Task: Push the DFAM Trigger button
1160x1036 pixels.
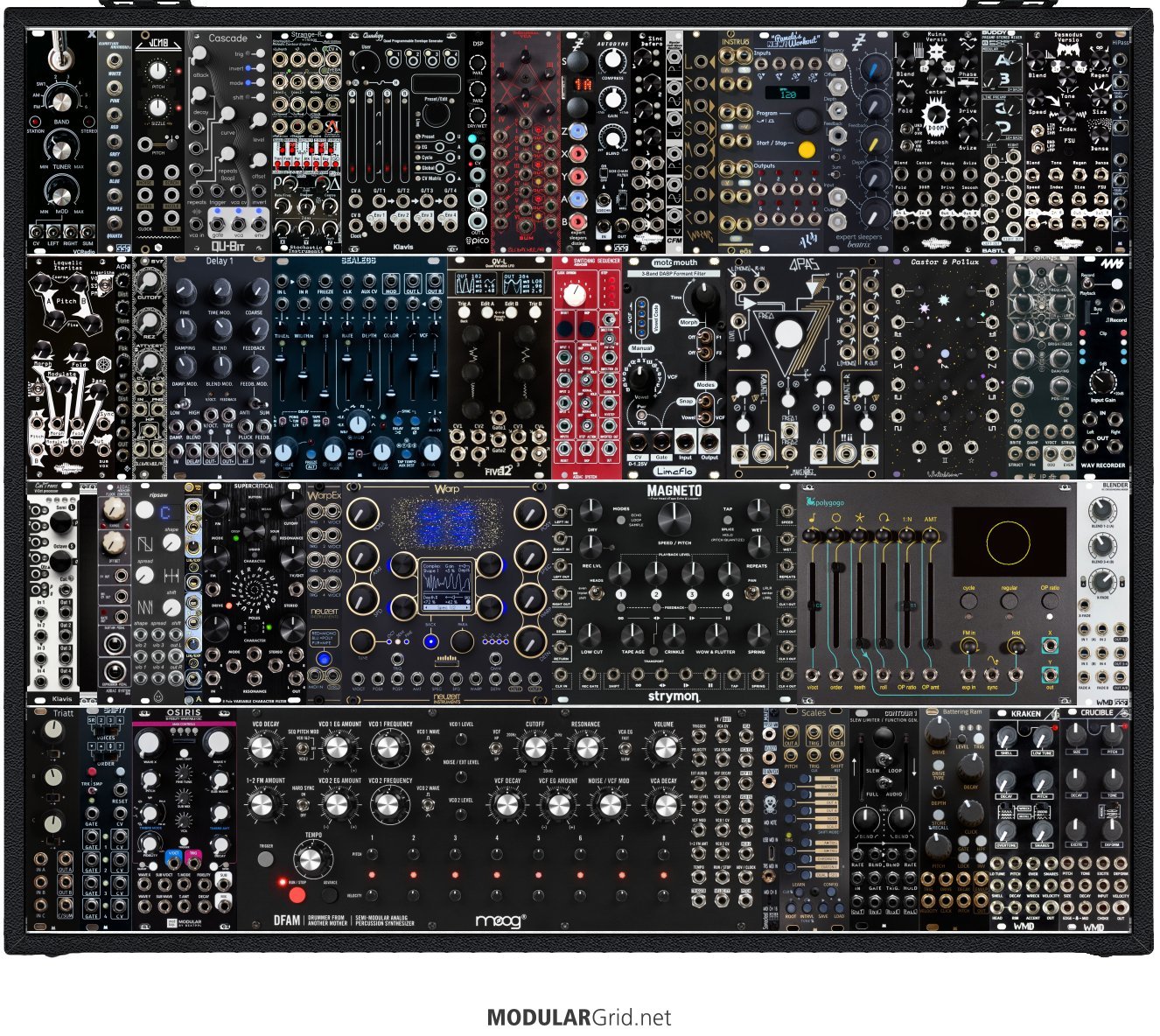Action: (x=266, y=859)
